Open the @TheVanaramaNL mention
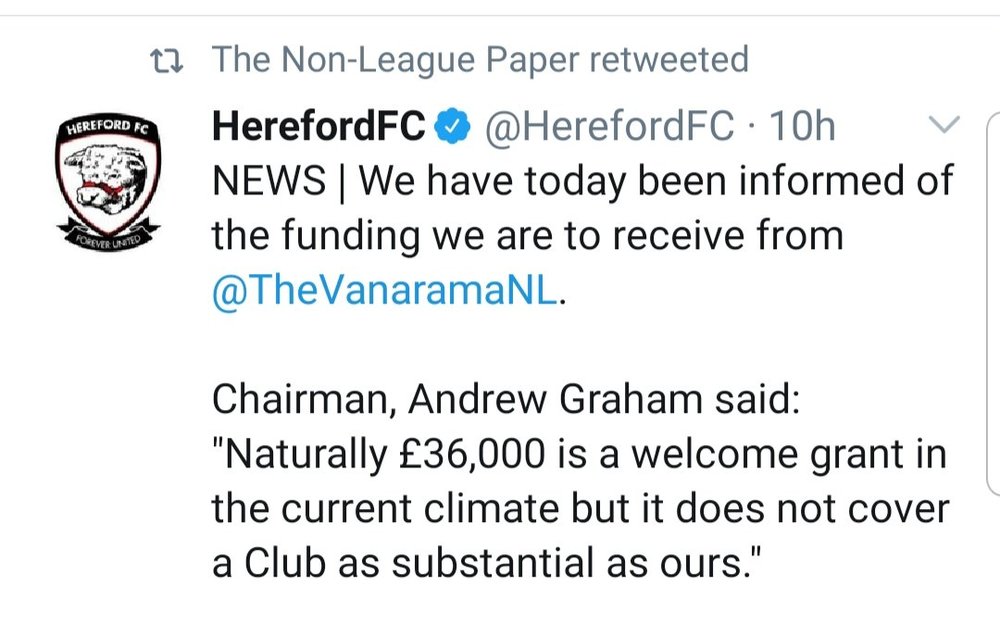This screenshot has height=636, width=1000. 385,291
